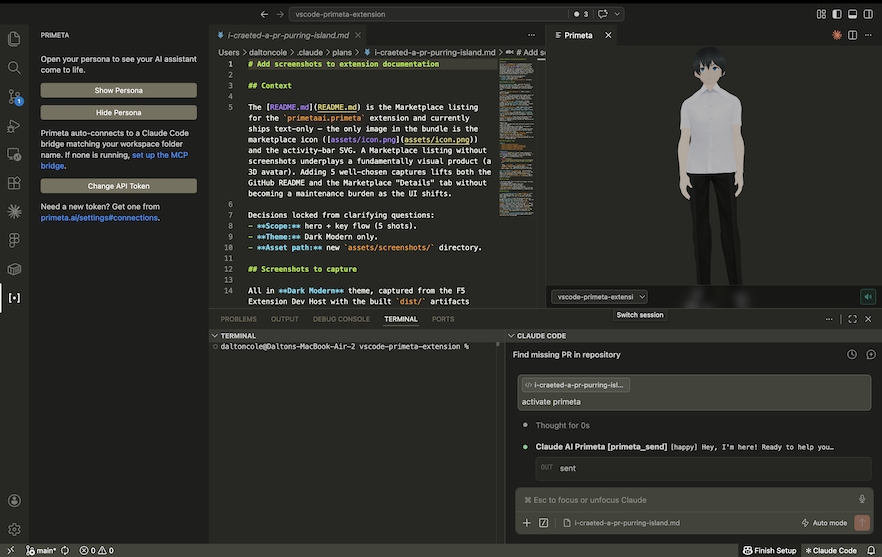
Task: Open Claude Code starburst icon in activity bar
Action: [14, 212]
